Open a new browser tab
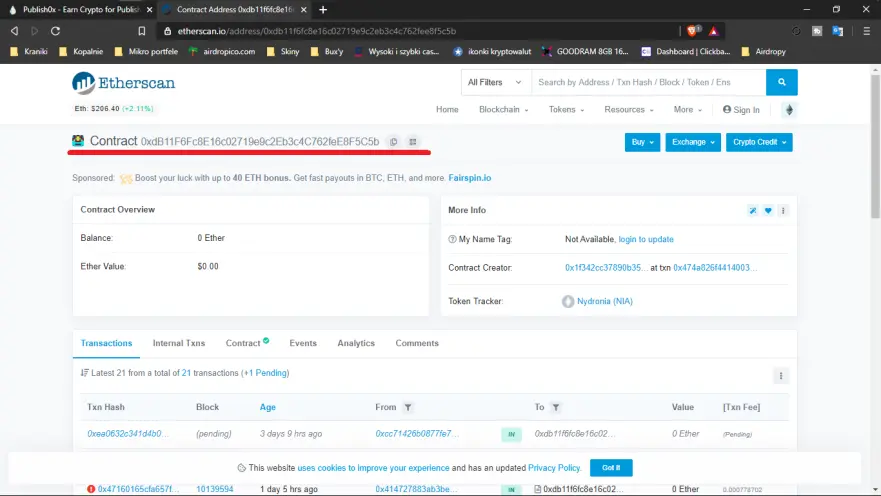Screen dimensions: 881x496 pos(323,10)
